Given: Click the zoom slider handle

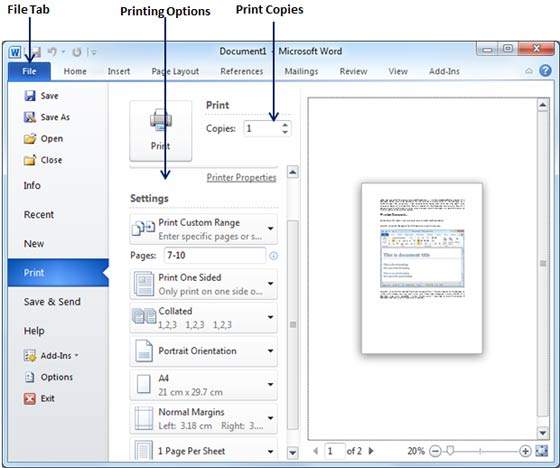Looking at the screenshot, I should point(450,450).
